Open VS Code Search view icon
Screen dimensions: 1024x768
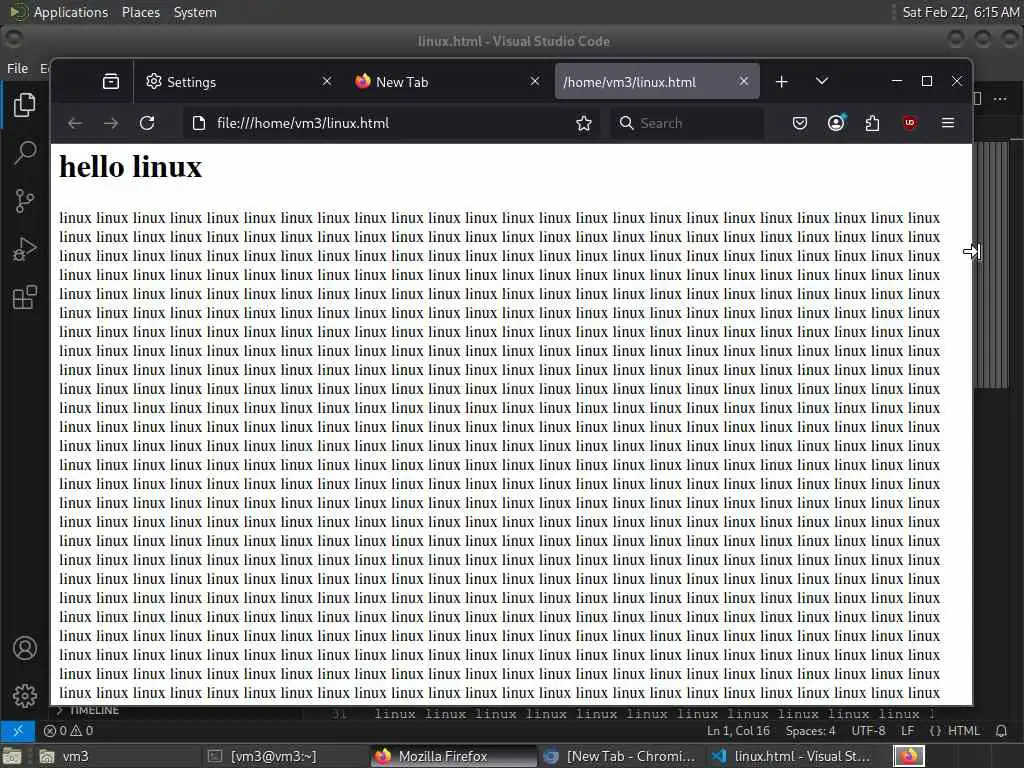(x=24, y=153)
